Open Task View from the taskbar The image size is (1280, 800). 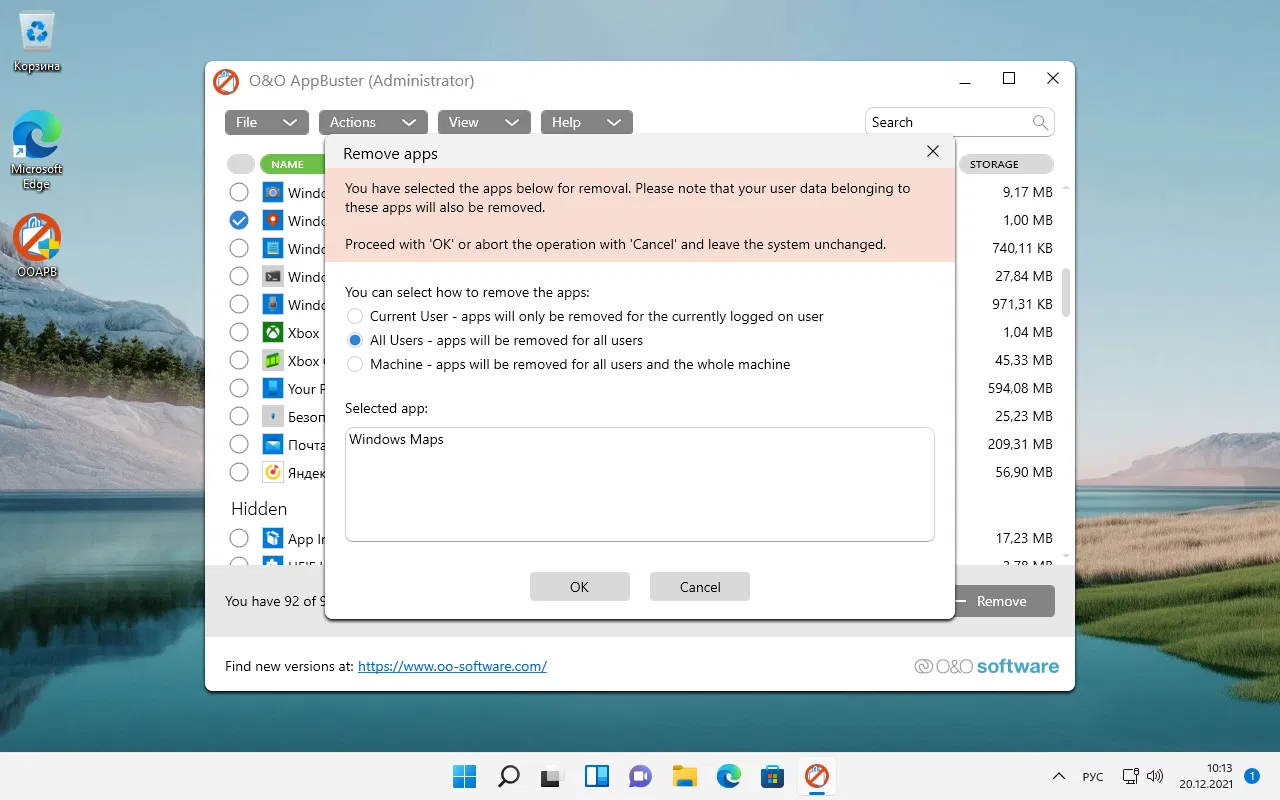(x=553, y=776)
